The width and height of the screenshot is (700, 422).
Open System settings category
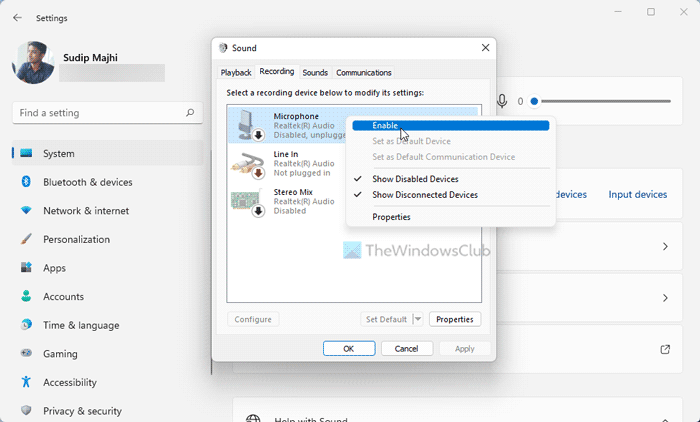coord(108,153)
